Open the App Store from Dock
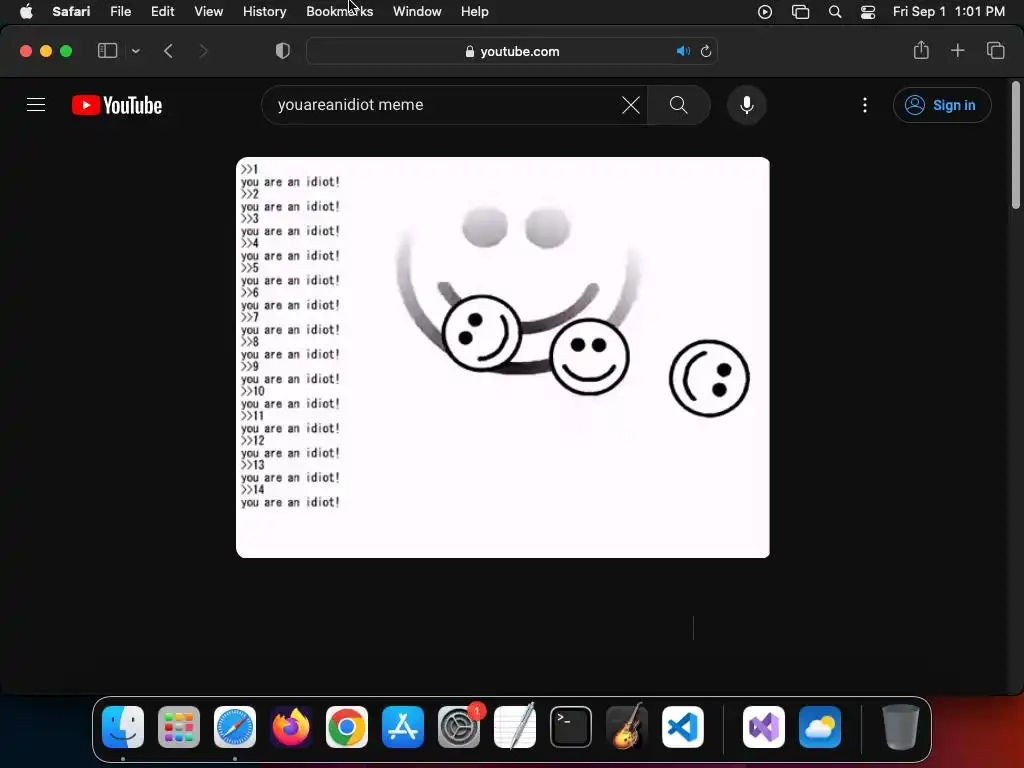1024x768 pixels. coord(403,727)
